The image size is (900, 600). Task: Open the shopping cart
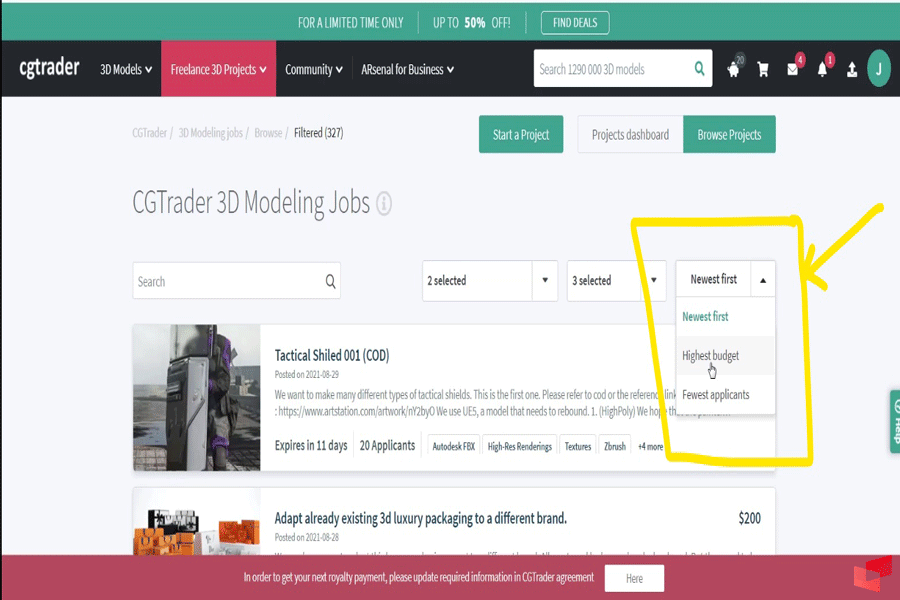[763, 70]
